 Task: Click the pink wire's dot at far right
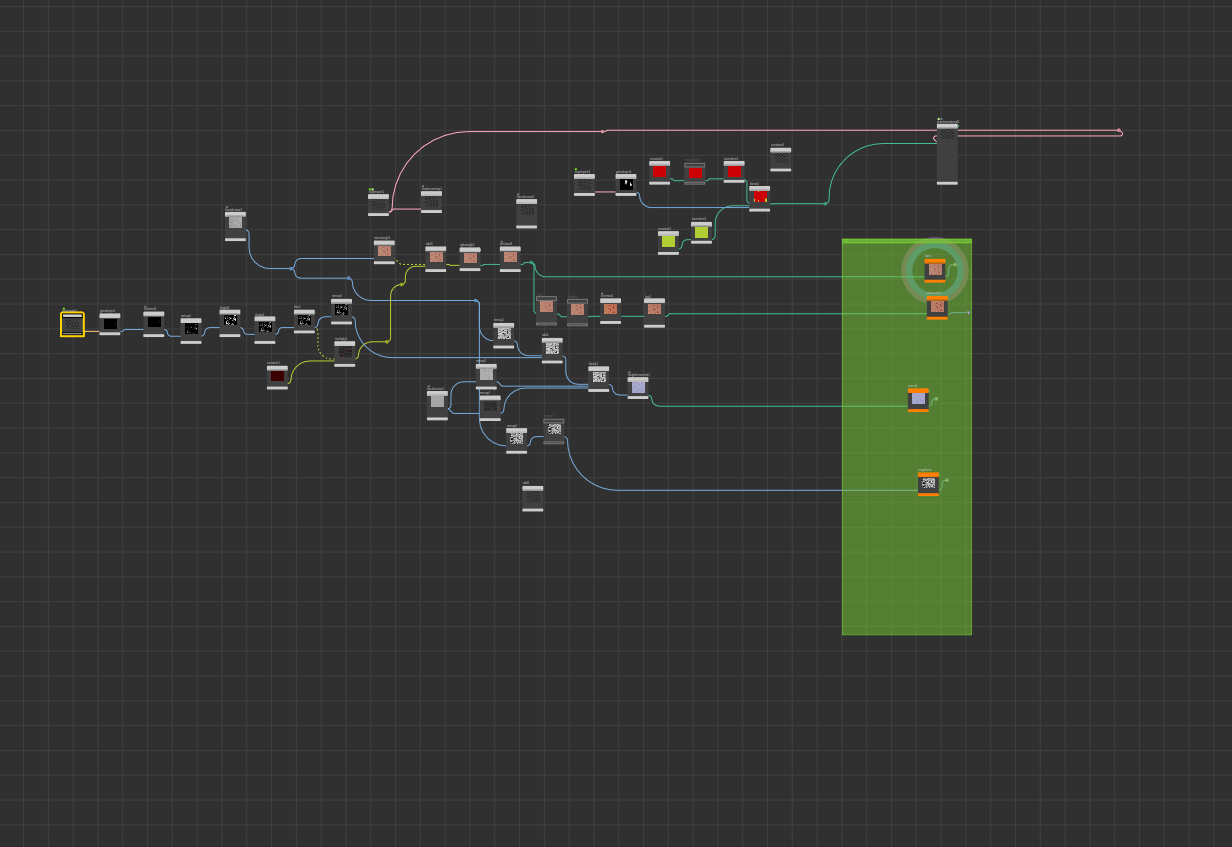tap(1119, 131)
